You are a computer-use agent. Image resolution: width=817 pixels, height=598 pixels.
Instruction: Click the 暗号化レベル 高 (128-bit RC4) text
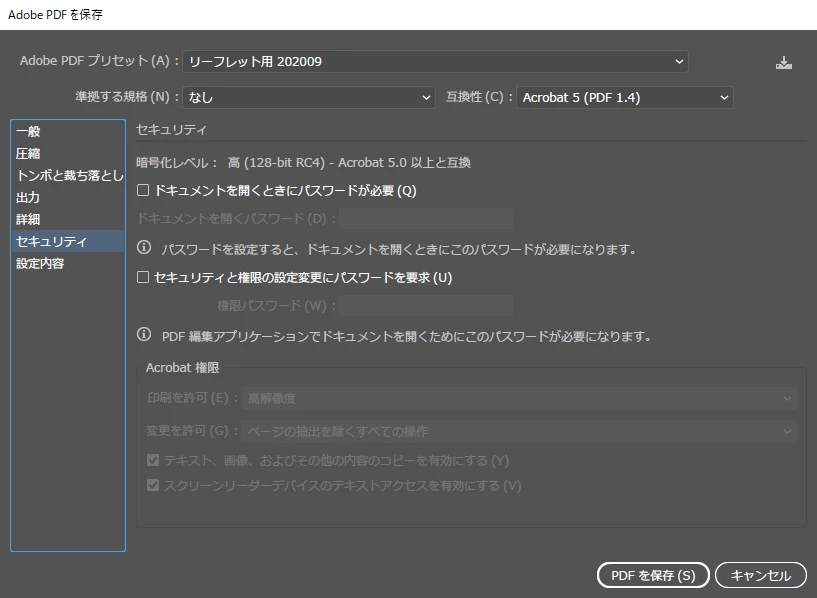coord(303,163)
